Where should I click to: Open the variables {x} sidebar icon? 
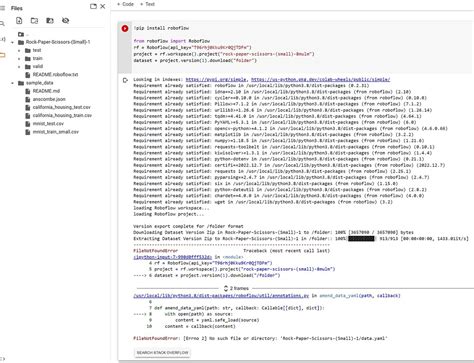pos(3,39)
